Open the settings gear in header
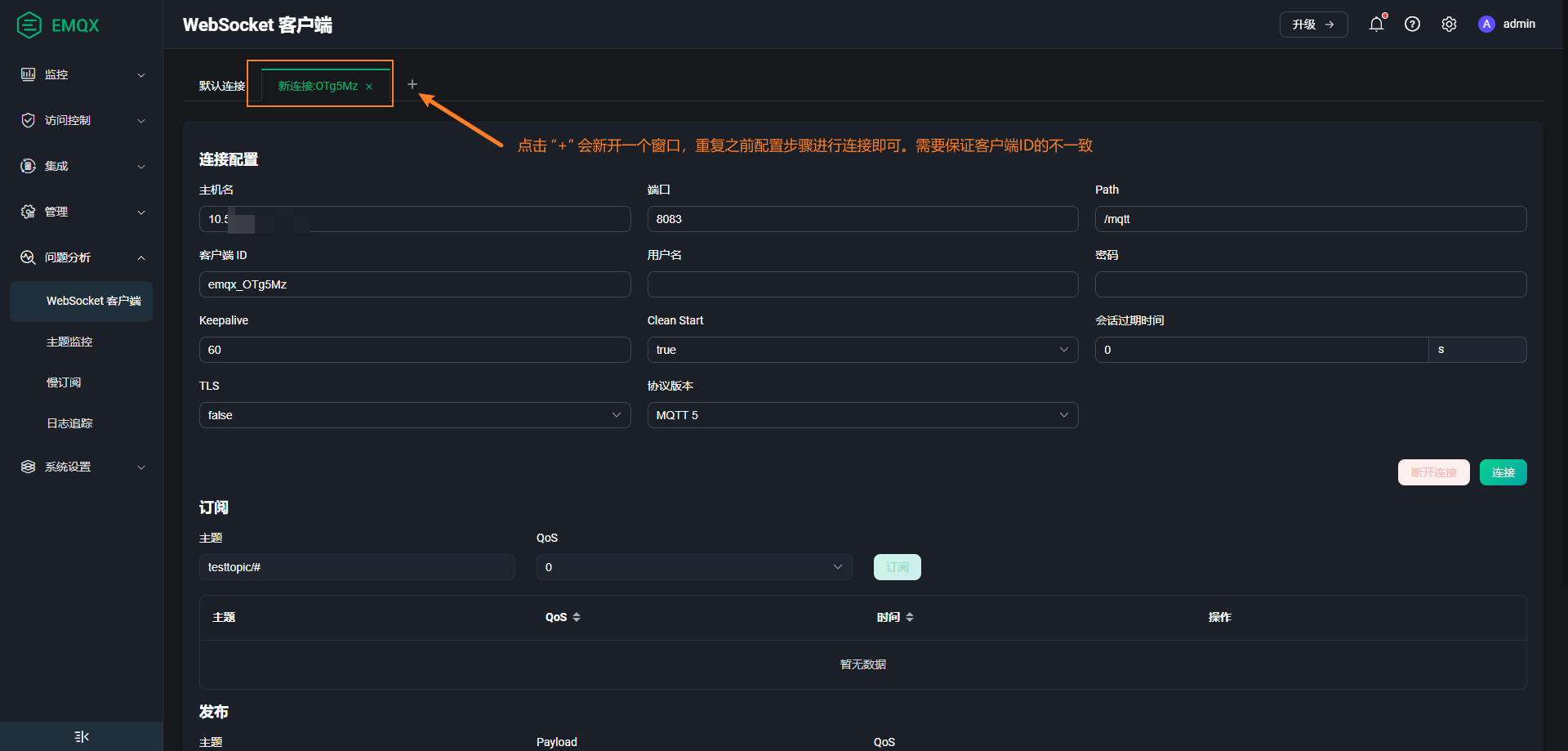The width and height of the screenshot is (1568, 751). [x=1449, y=24]
